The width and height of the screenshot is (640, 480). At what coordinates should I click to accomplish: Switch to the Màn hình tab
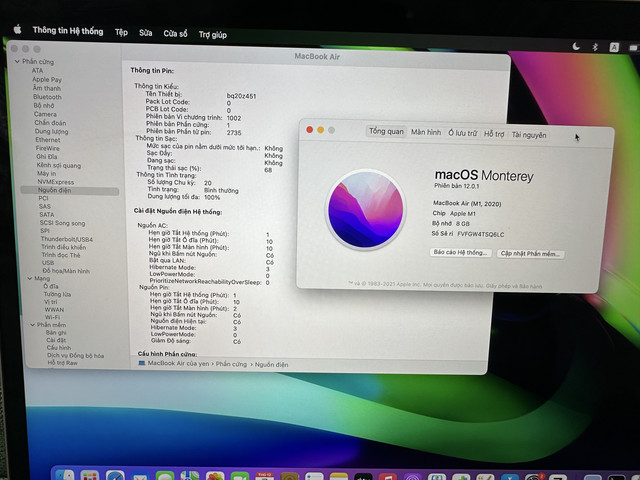(x=426, y=132)
